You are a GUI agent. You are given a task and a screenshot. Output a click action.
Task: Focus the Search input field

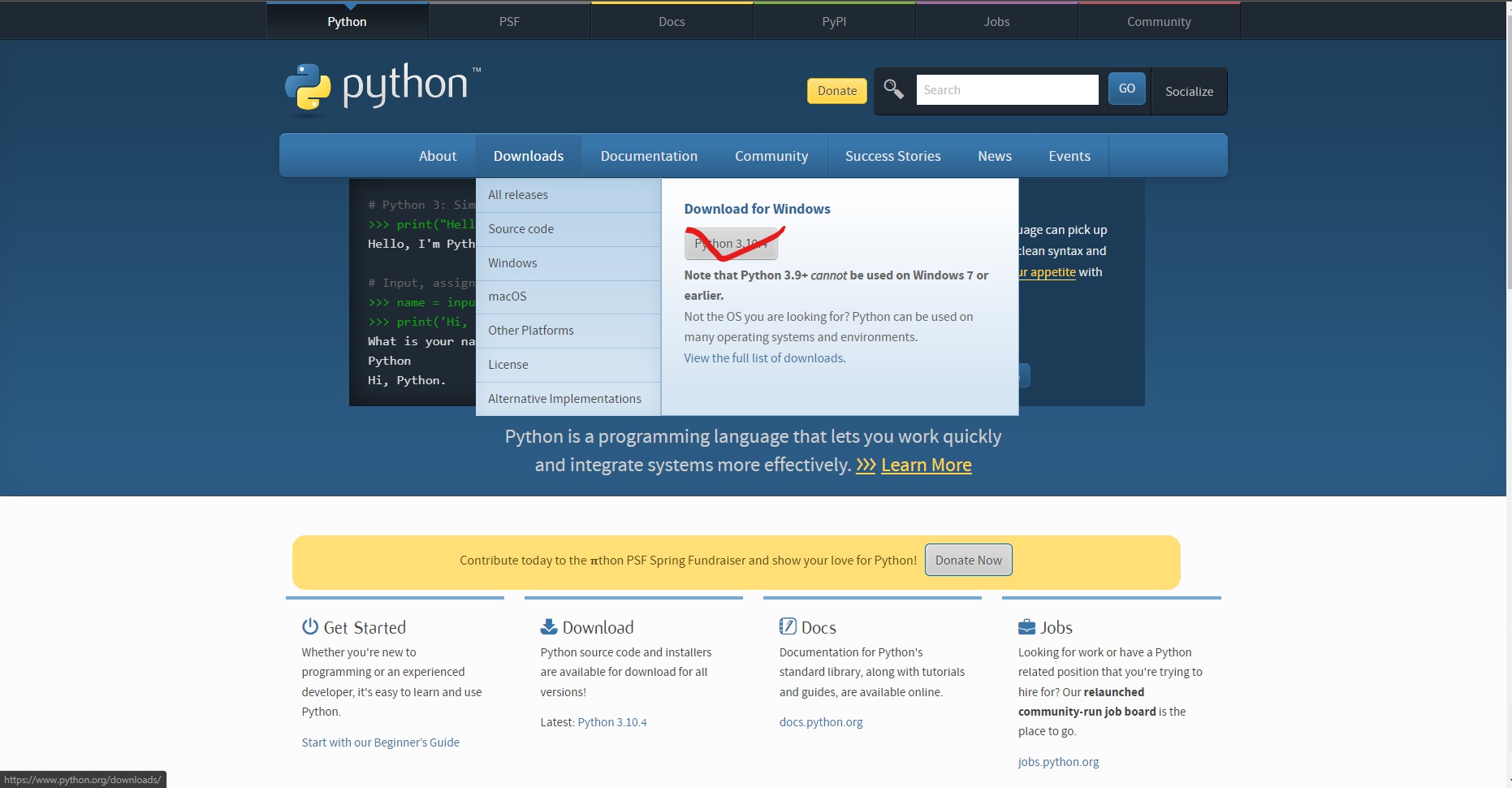(1008, 89)
